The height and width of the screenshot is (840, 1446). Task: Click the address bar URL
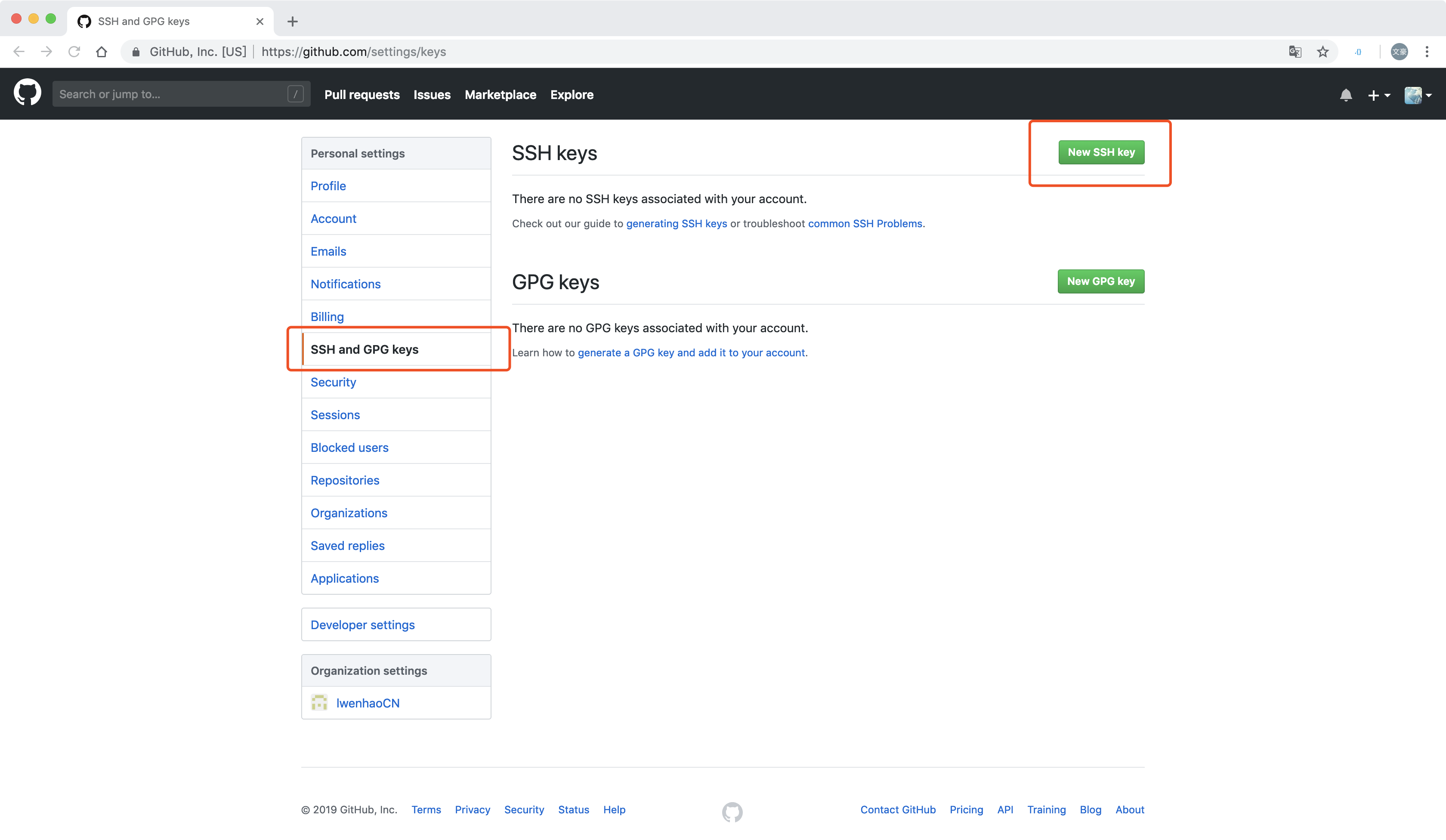click(x=353, y=52)
